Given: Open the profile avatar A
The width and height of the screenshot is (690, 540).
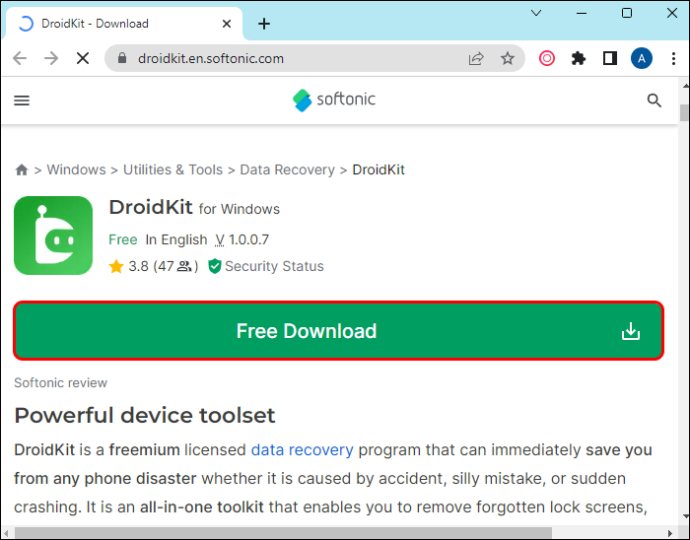Looking at the screenshot, I should 641,58.
